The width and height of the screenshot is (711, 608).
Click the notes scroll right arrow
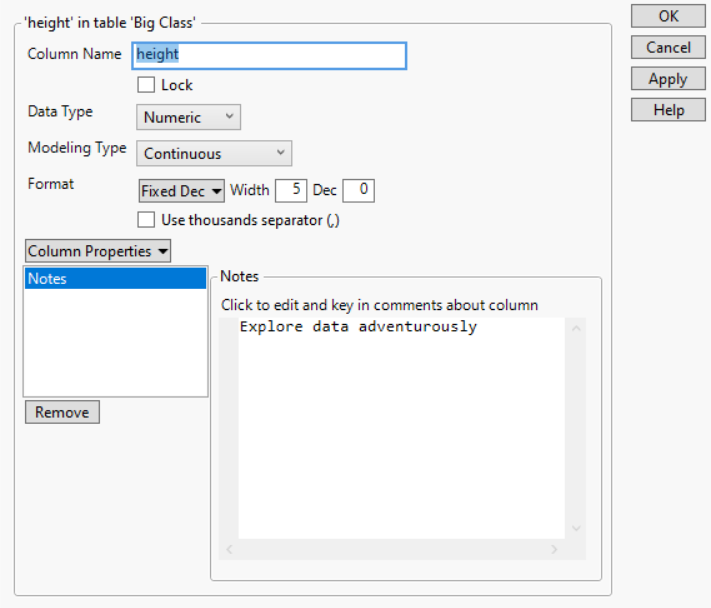pyautogui.click(x=554, y=550)
